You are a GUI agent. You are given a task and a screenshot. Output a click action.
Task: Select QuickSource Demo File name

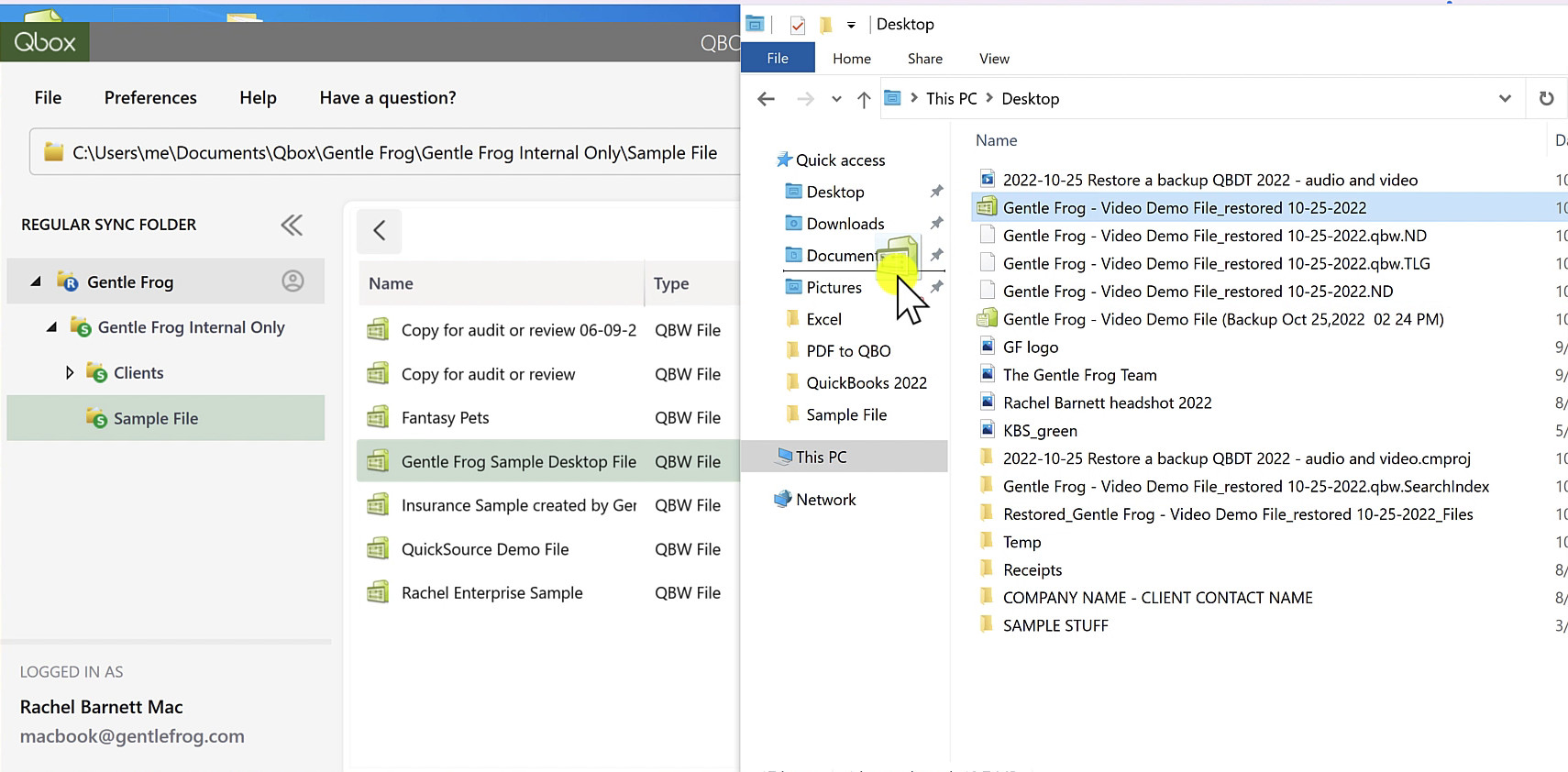tap(485, 549)
